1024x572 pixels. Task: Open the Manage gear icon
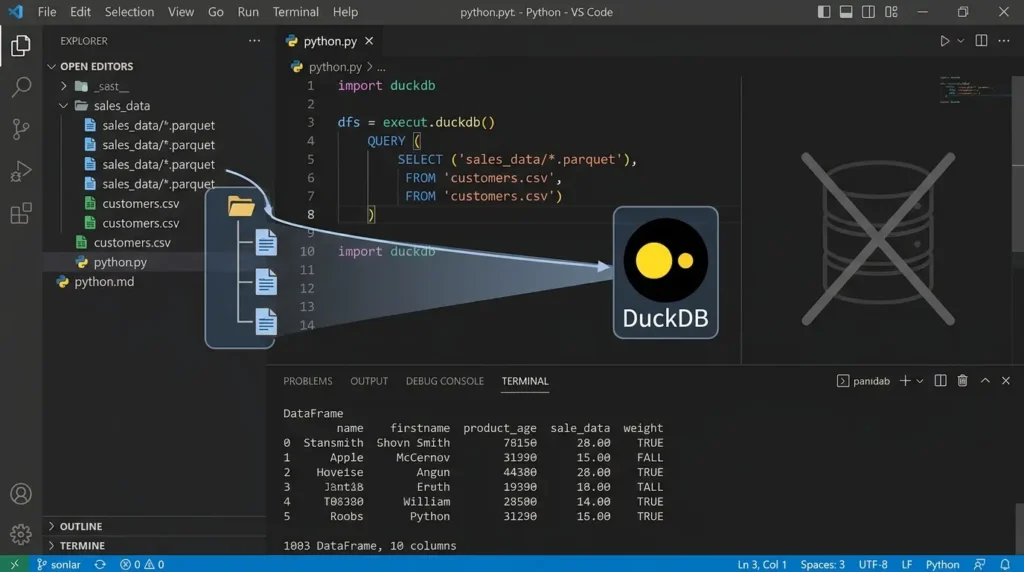pos(21,534)
